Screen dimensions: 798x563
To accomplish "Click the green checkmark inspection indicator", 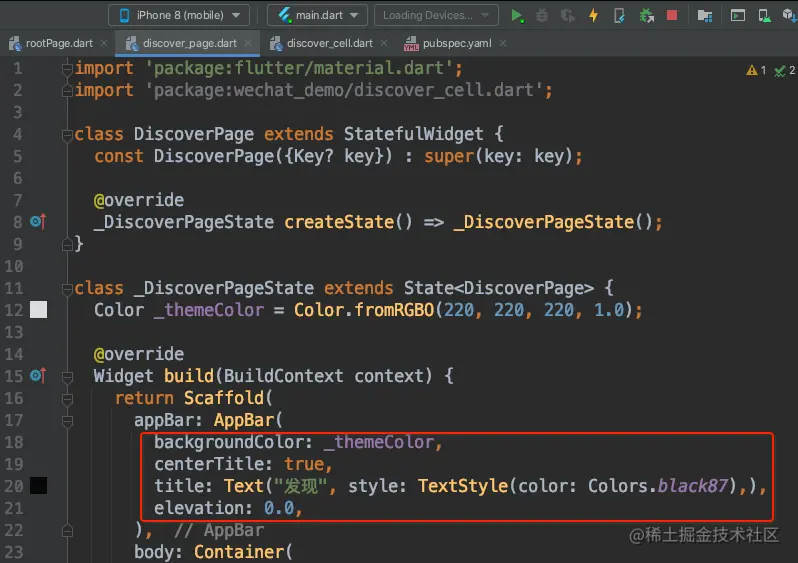I will coord(785,70).
